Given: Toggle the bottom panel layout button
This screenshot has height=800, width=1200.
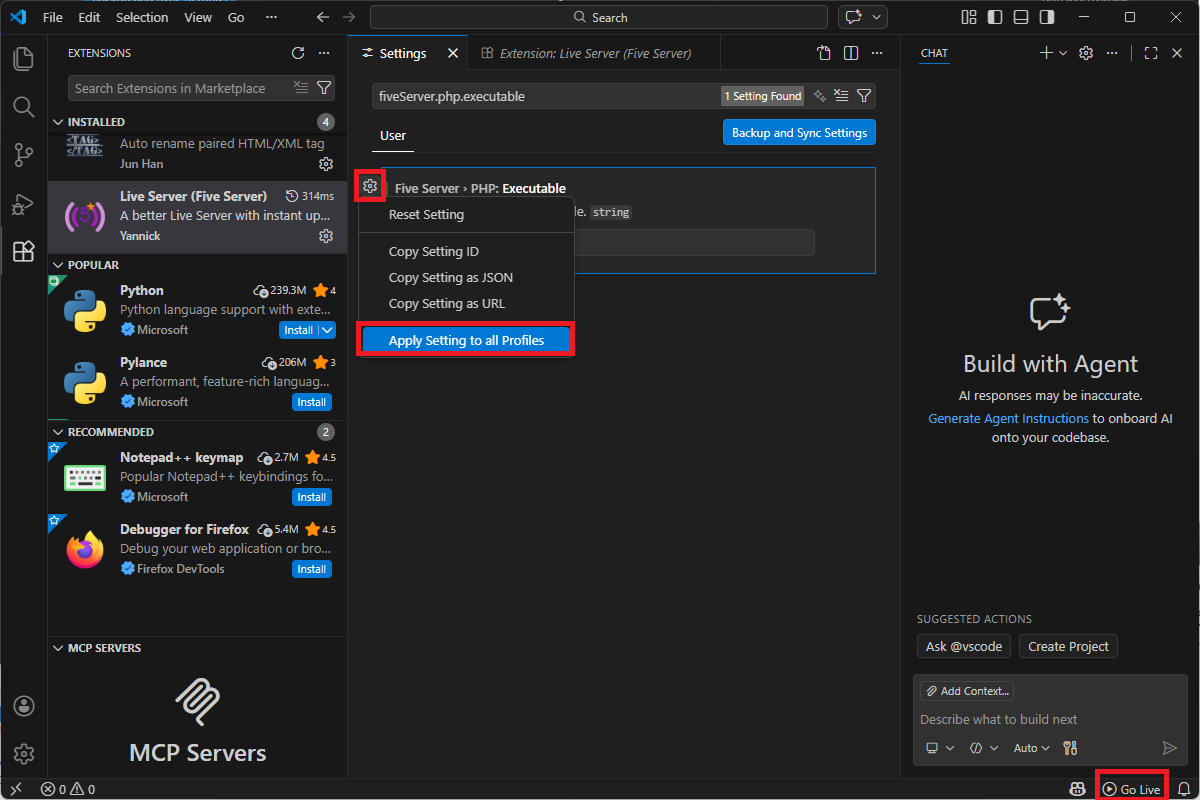Looking at the screenshot, I should click(x=1021, y=17).
